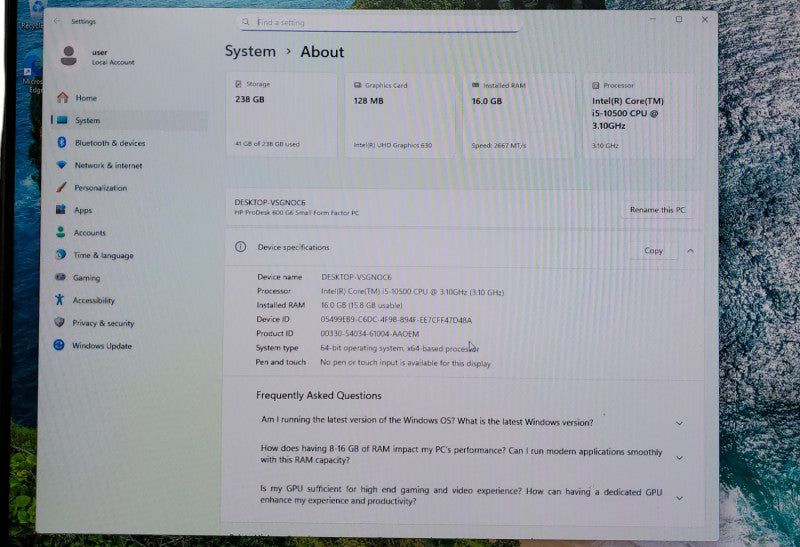Click the Installed RAM card icon

(x=476, y=85)
